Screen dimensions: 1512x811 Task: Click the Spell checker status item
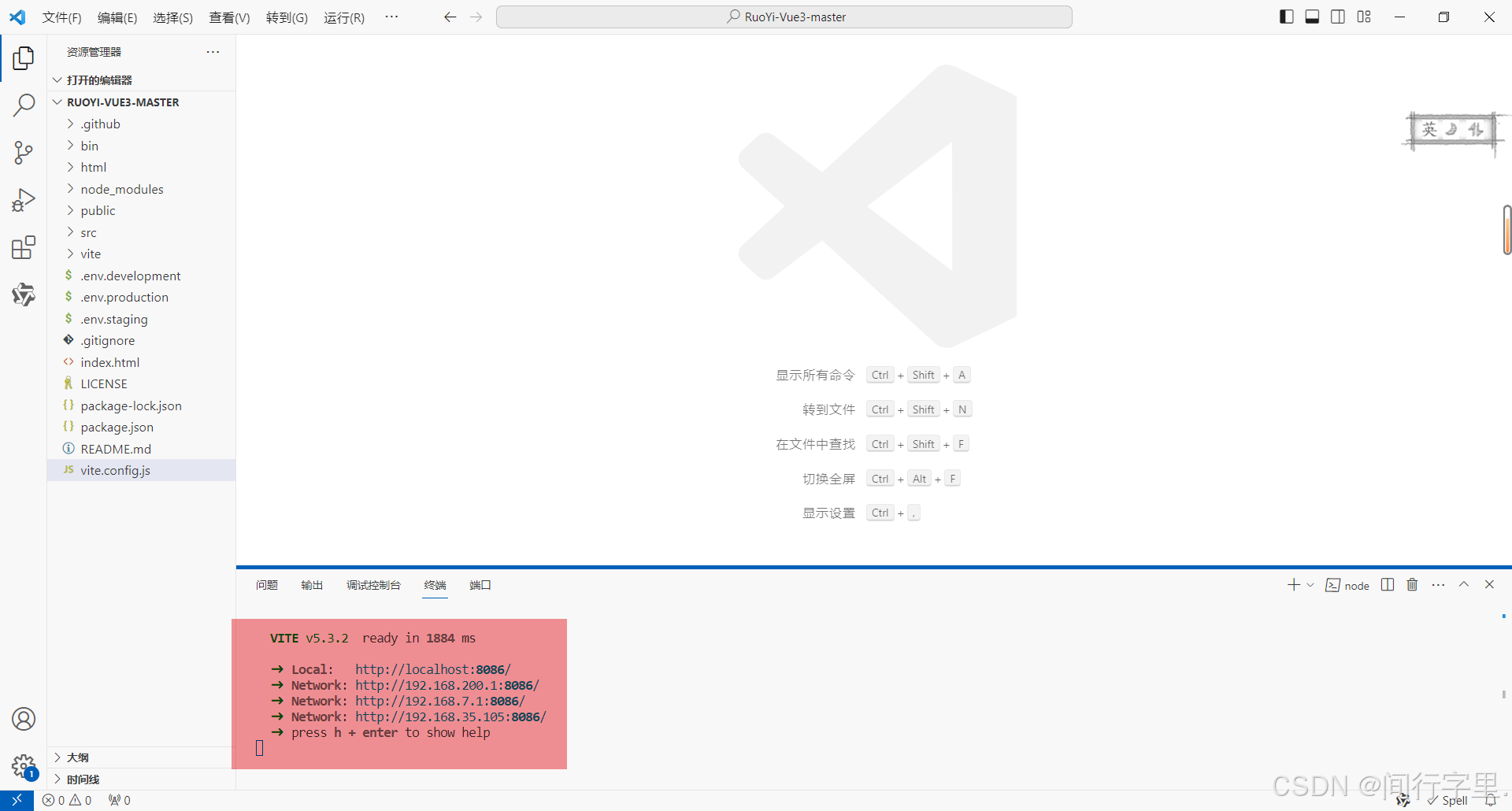tap(1447, 801)
